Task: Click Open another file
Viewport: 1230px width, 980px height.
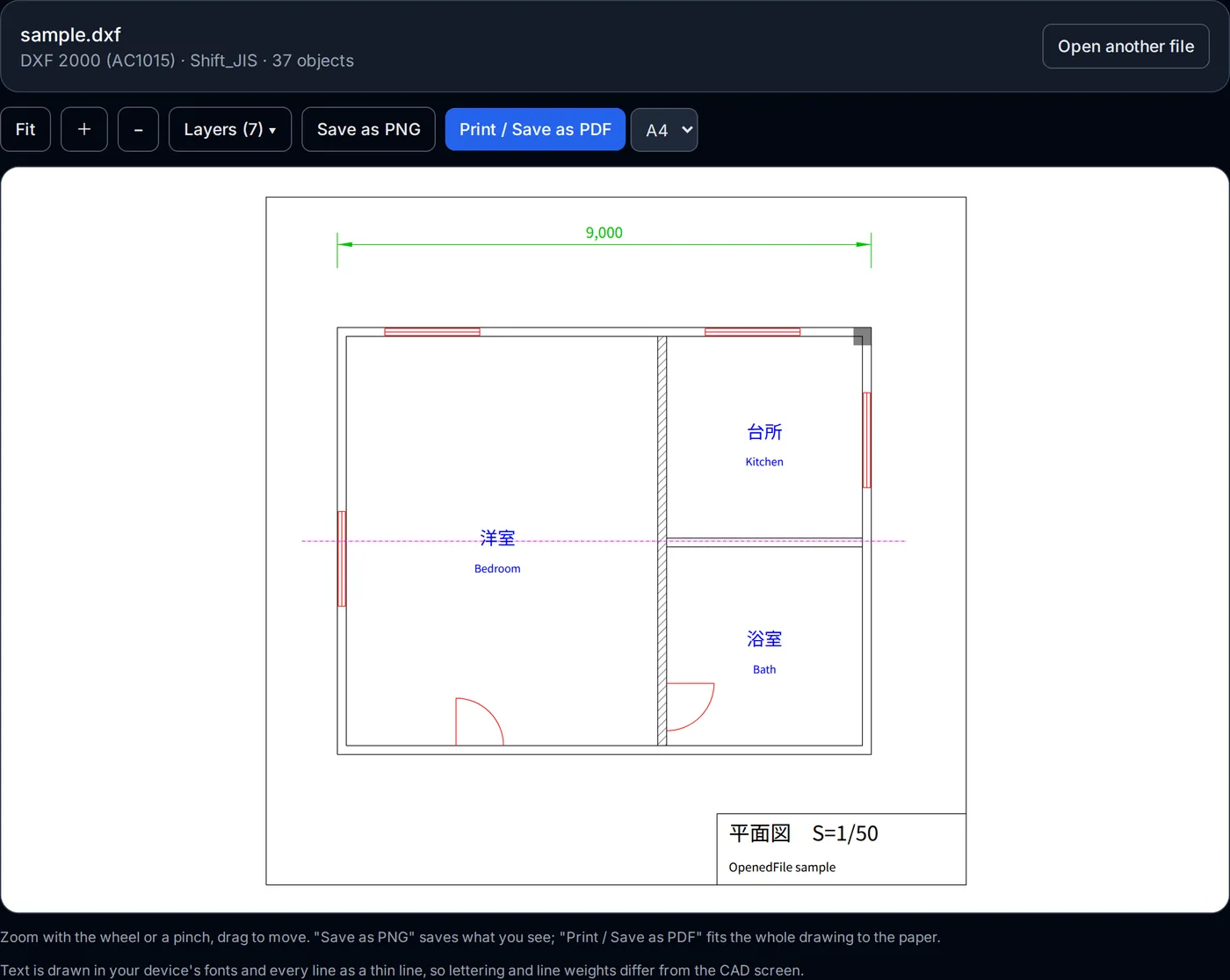Action: (x=1125, y=46)
